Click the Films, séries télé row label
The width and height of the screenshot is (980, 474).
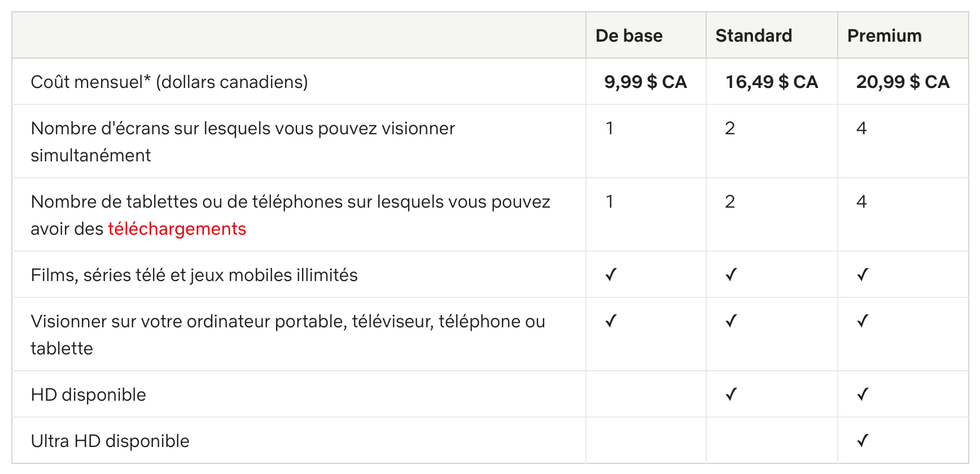click(x=194, y=275)
